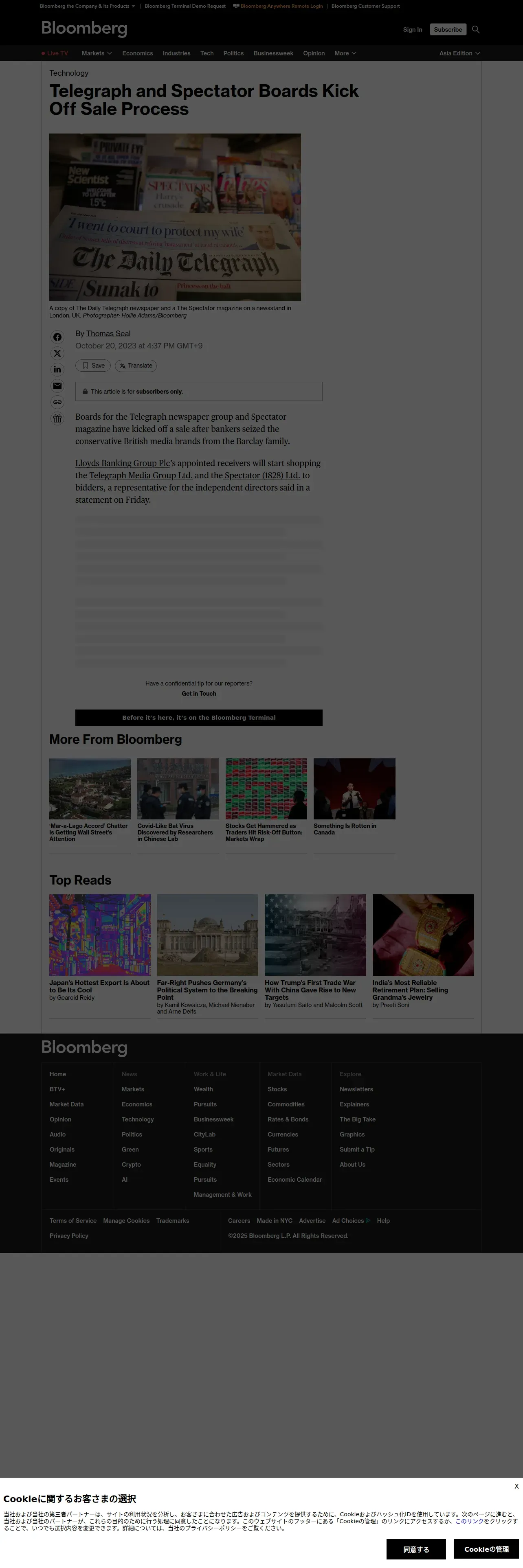Viewport: 523px width, 1568px height.
Task: Expand Bloomberg the Company & Its Products
Action: (x=88, y=6)
